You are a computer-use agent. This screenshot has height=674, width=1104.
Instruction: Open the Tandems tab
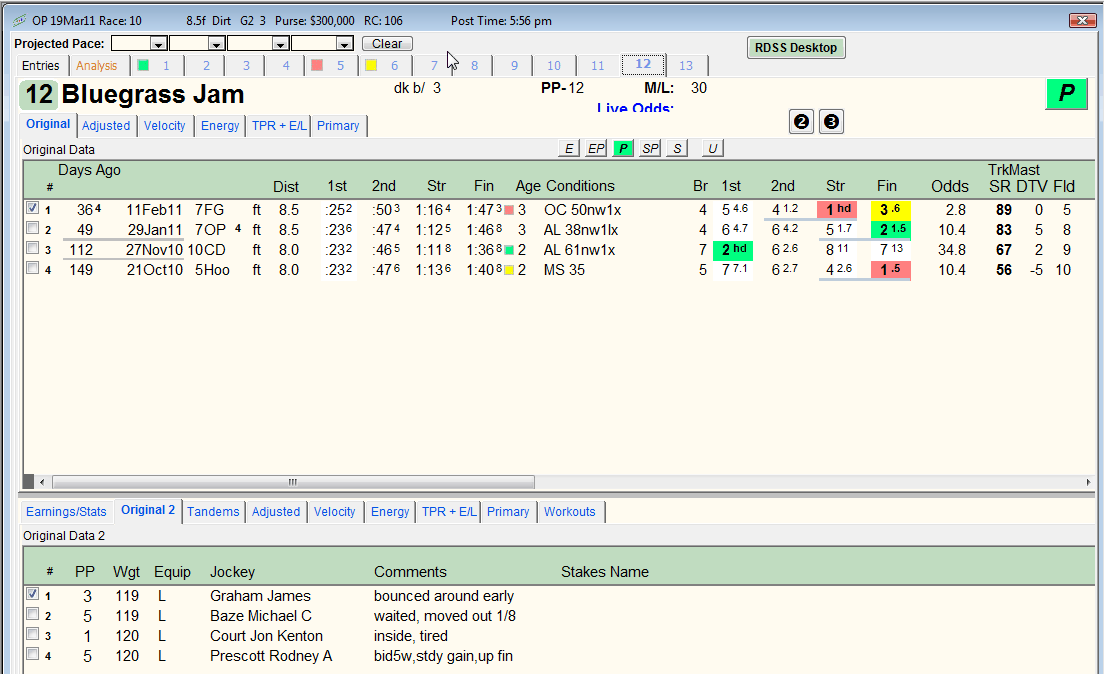[x=213, y=511]
